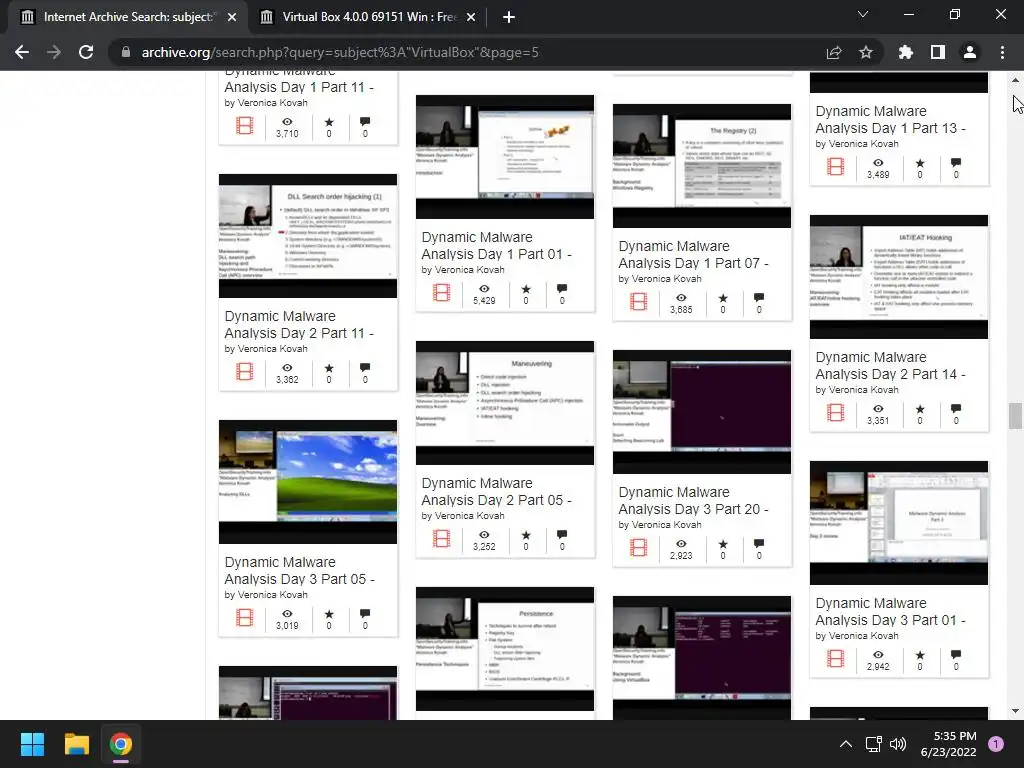The width and height of the screenshot is (1024, 768).
Task: Close the Internet Archive Search tab
Action: (232, 17)
